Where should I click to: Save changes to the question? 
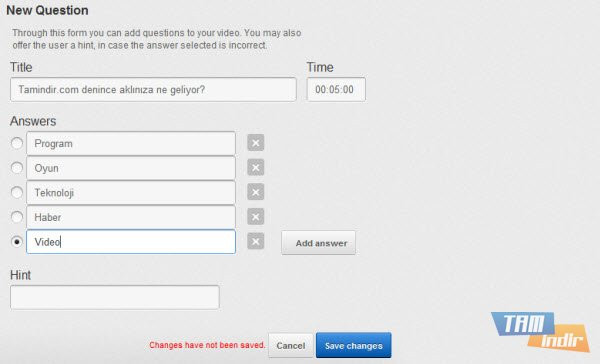click(x=354, y=345)
